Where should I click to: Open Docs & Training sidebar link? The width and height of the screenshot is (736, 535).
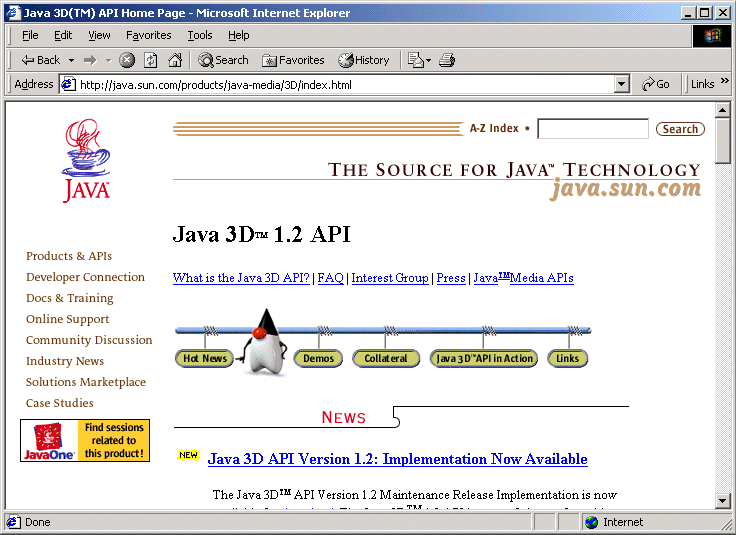point(69,298)
